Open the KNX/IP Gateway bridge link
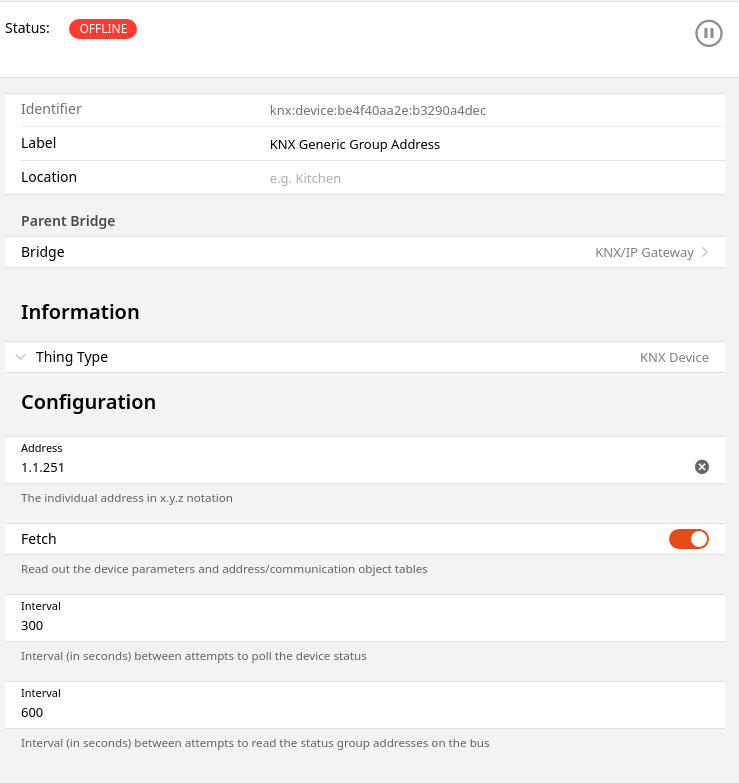 coord(644,252)
